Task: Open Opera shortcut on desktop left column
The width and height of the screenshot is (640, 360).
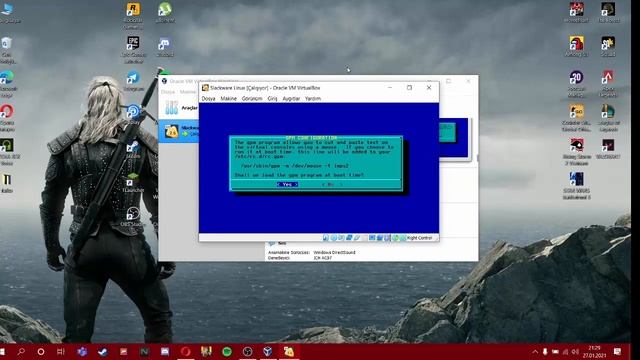Action: [7, 118]
